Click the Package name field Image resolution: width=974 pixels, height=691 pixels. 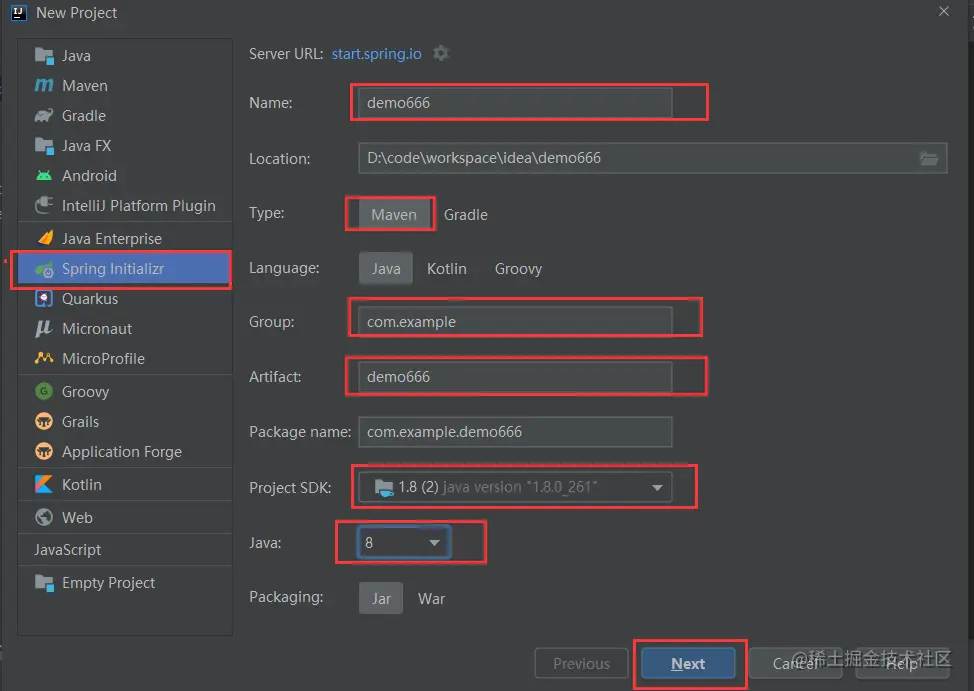(x=515, y=432)
